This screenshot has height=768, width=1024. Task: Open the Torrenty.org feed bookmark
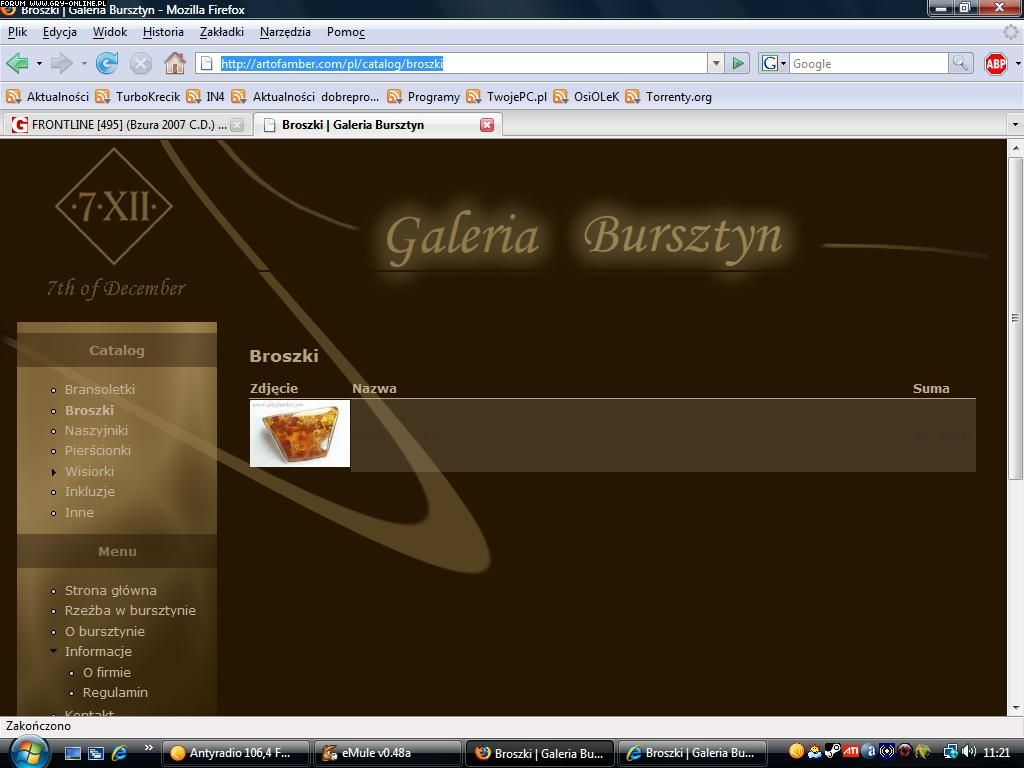pos(668,97)
